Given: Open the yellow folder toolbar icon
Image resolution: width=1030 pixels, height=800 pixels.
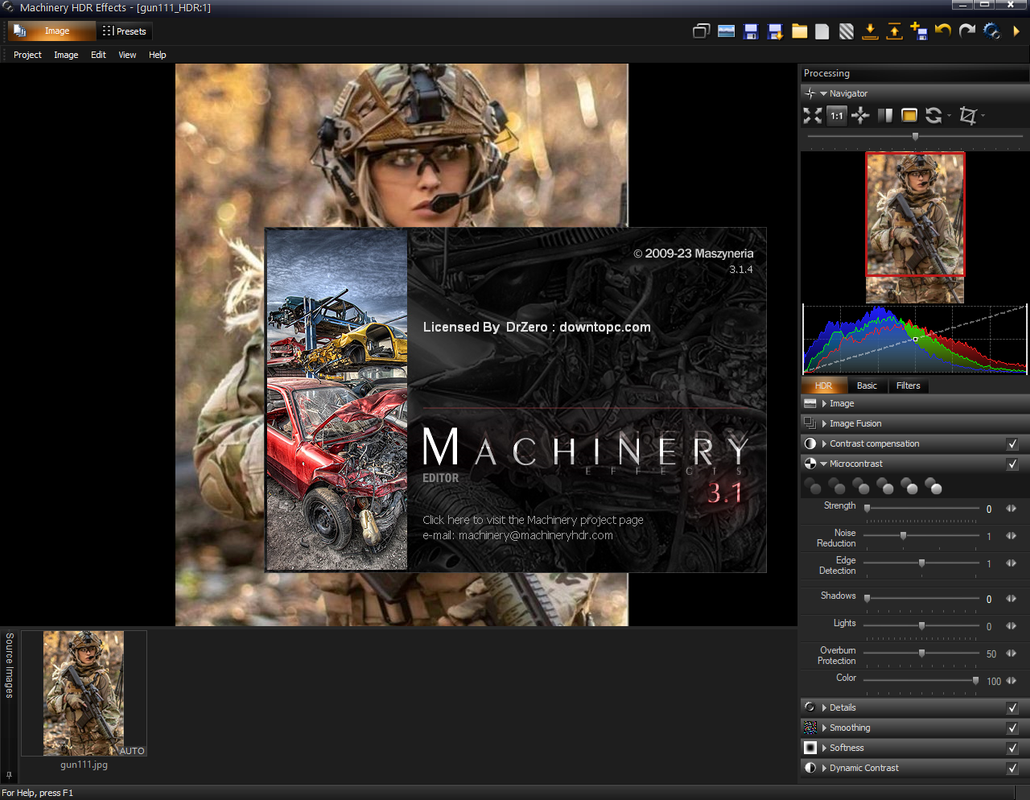Looking at the screenshot, I should 799,31.
